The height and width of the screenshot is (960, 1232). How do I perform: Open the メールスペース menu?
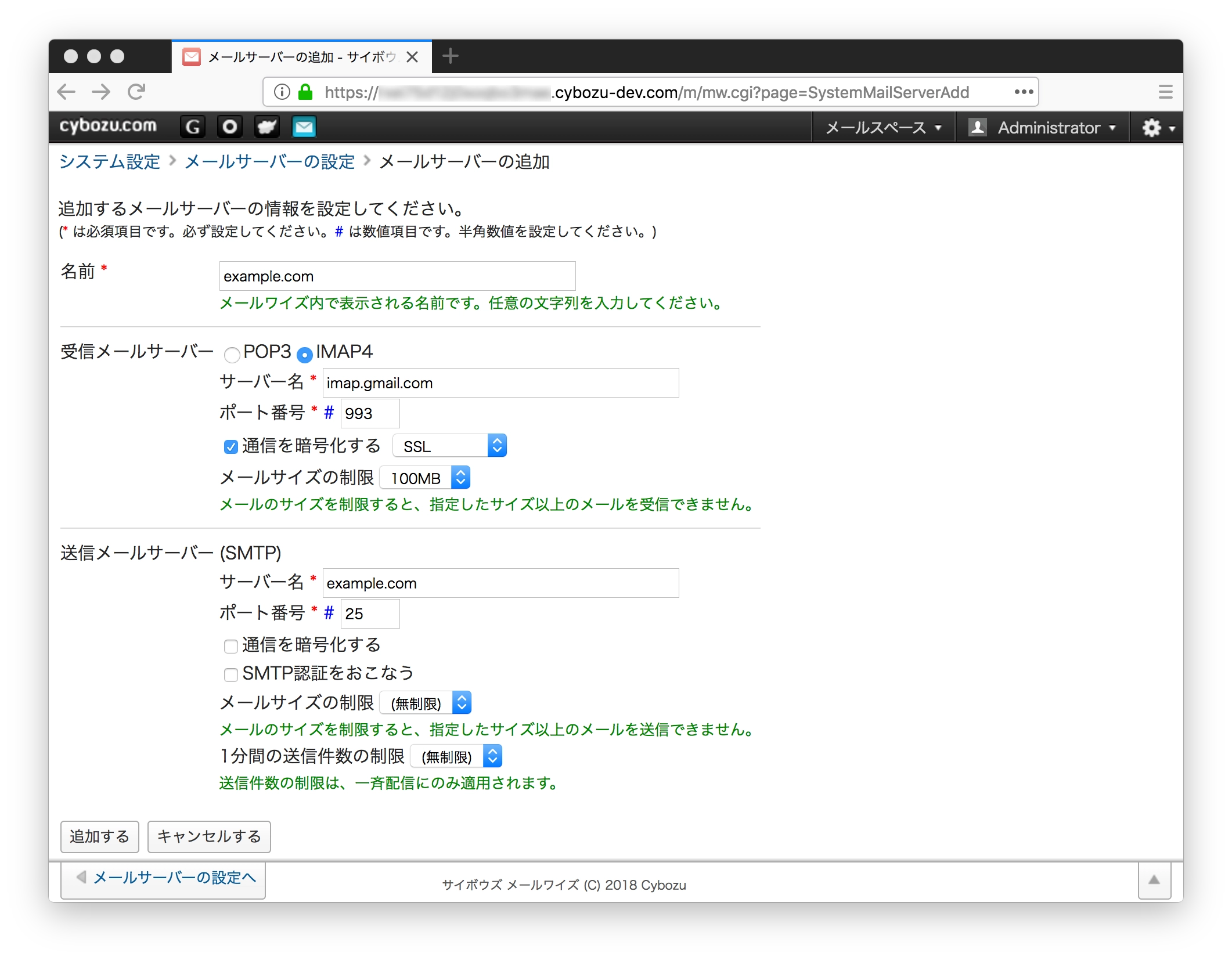[x=882, y=128]
